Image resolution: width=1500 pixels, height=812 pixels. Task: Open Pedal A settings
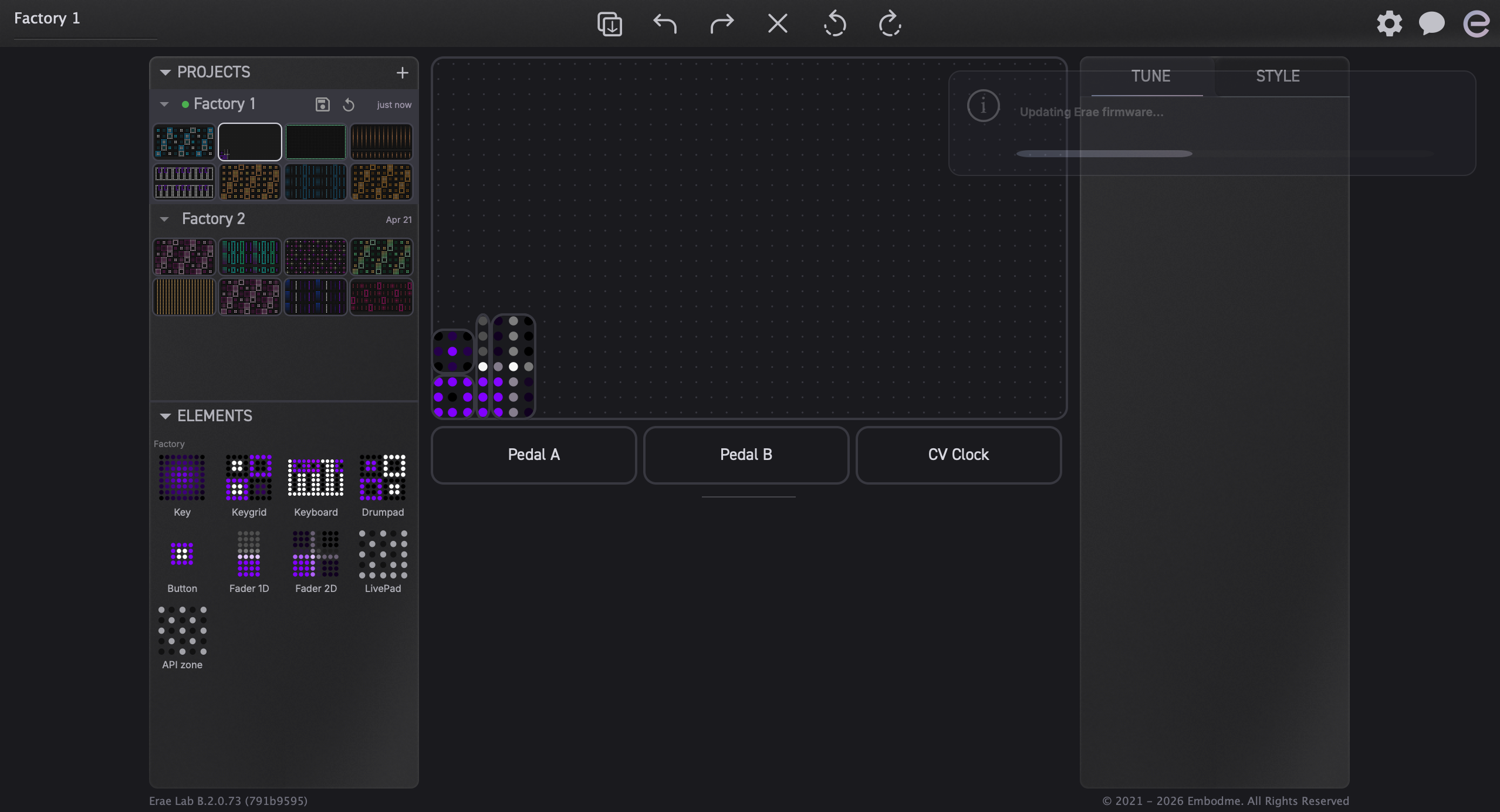click(534, 455)
